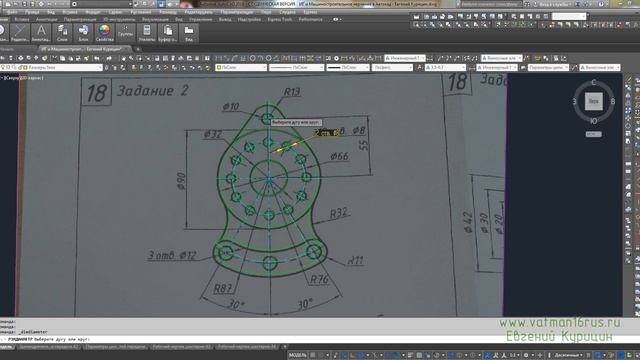Click the Save icon in quick access toolbar
Image resolution: width=640 pixels, height=360 pixels.
tap(25, 4)
